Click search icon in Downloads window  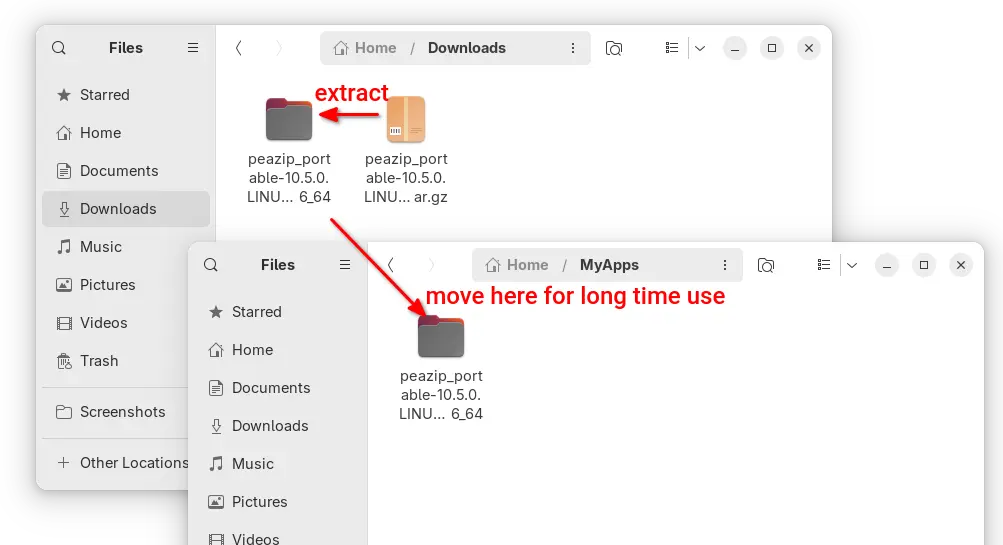(x=59, y=48)
